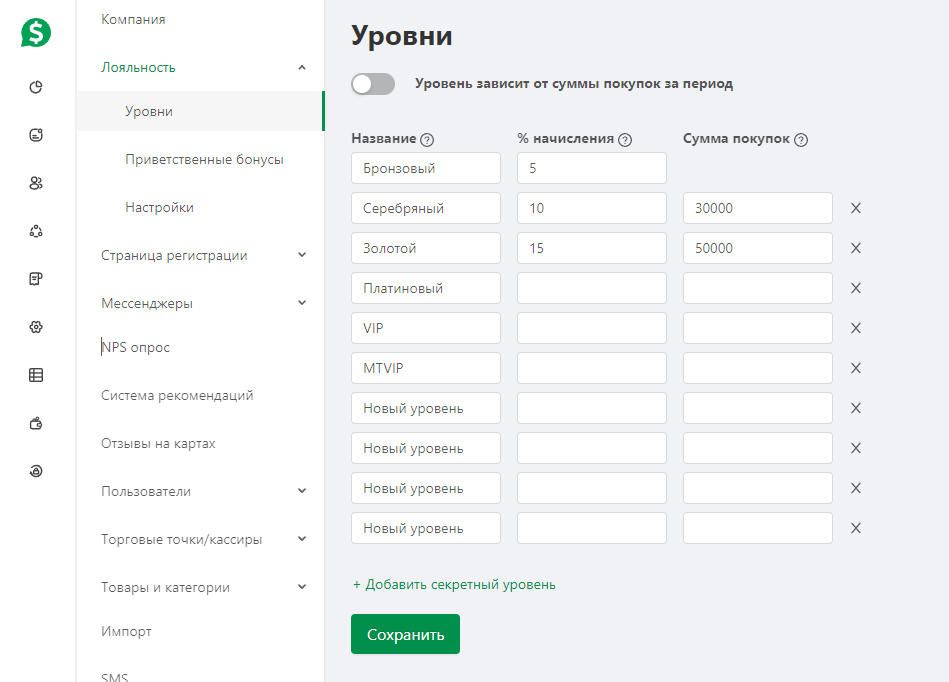Open Система рекомендаций menu item
Image resolution: width=949 pixels, height=682 pixels.
[177, 395]
